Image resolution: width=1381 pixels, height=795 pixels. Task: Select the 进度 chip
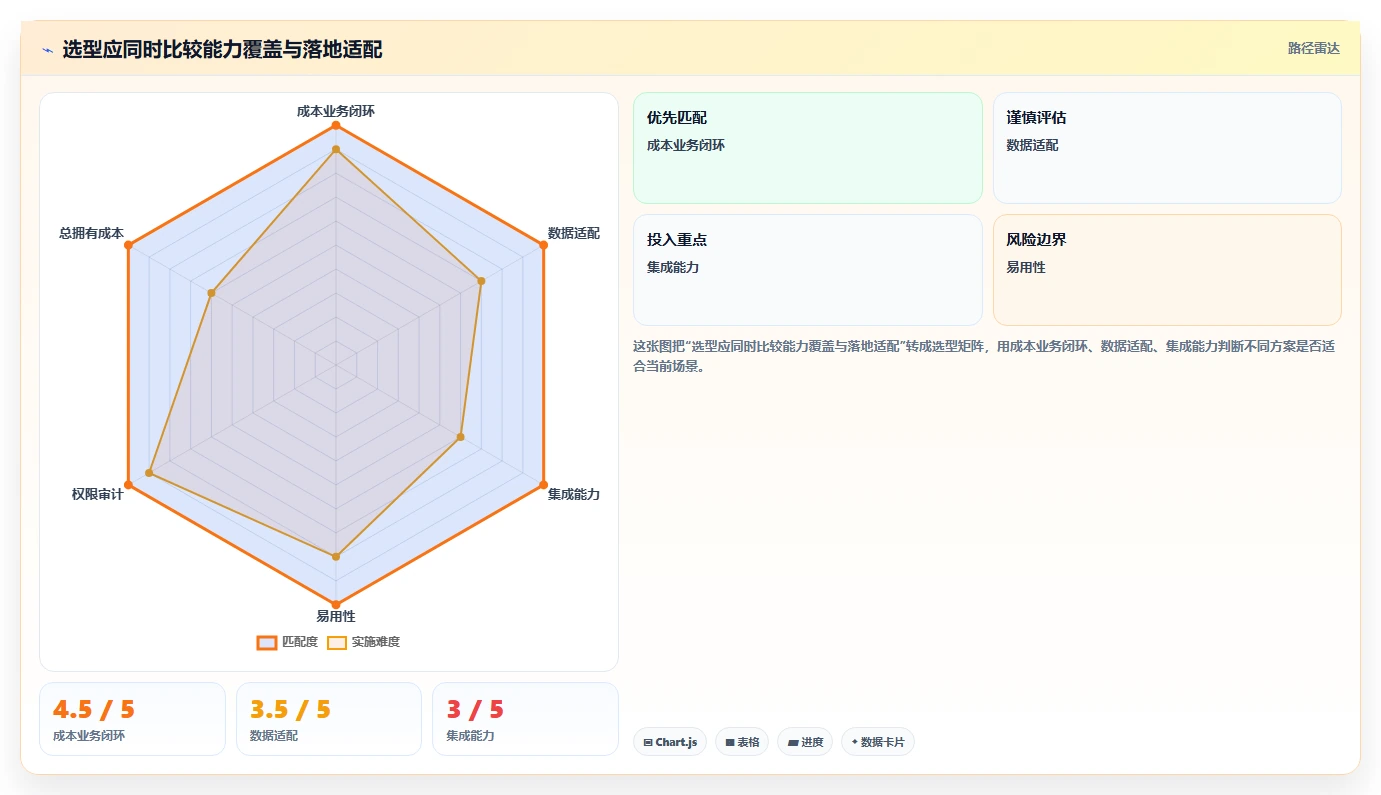point(805,742)
